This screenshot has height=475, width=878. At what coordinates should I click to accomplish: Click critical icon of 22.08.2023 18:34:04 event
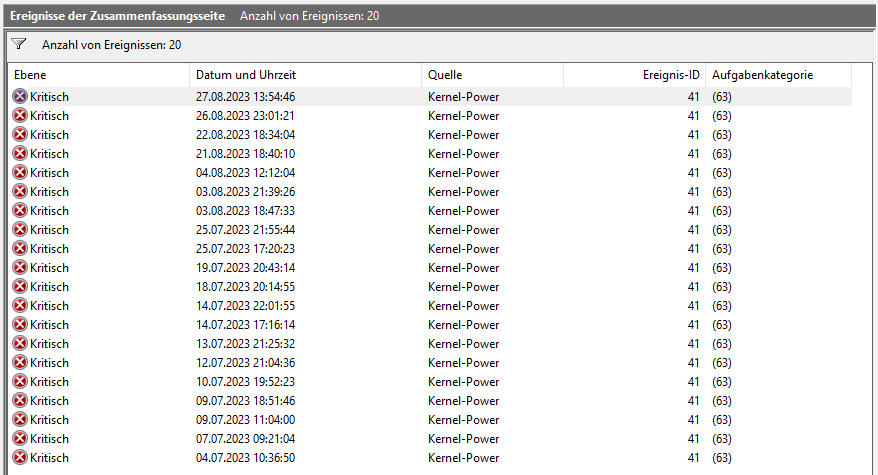click(x=20, y=134)
